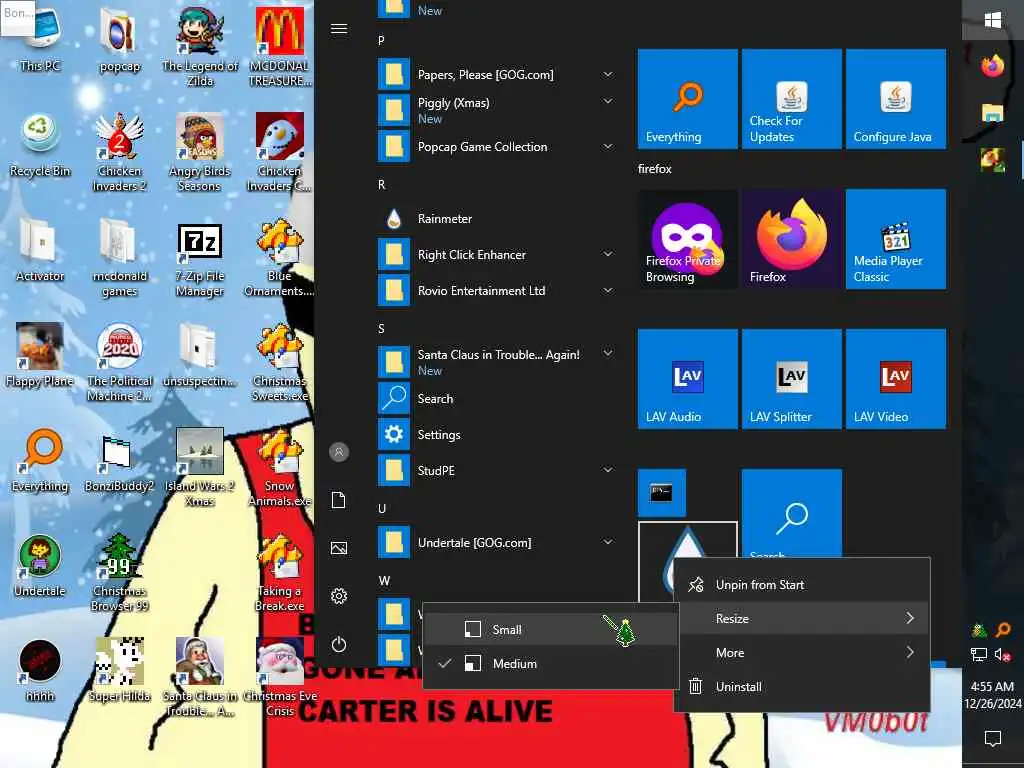Open the LAV Splitter tile
The width and height of the screenshot is (1024, 768).
(x=791, y=379)
